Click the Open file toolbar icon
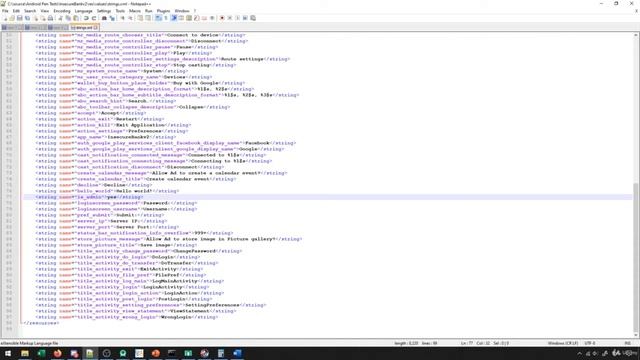 (12, 18)
